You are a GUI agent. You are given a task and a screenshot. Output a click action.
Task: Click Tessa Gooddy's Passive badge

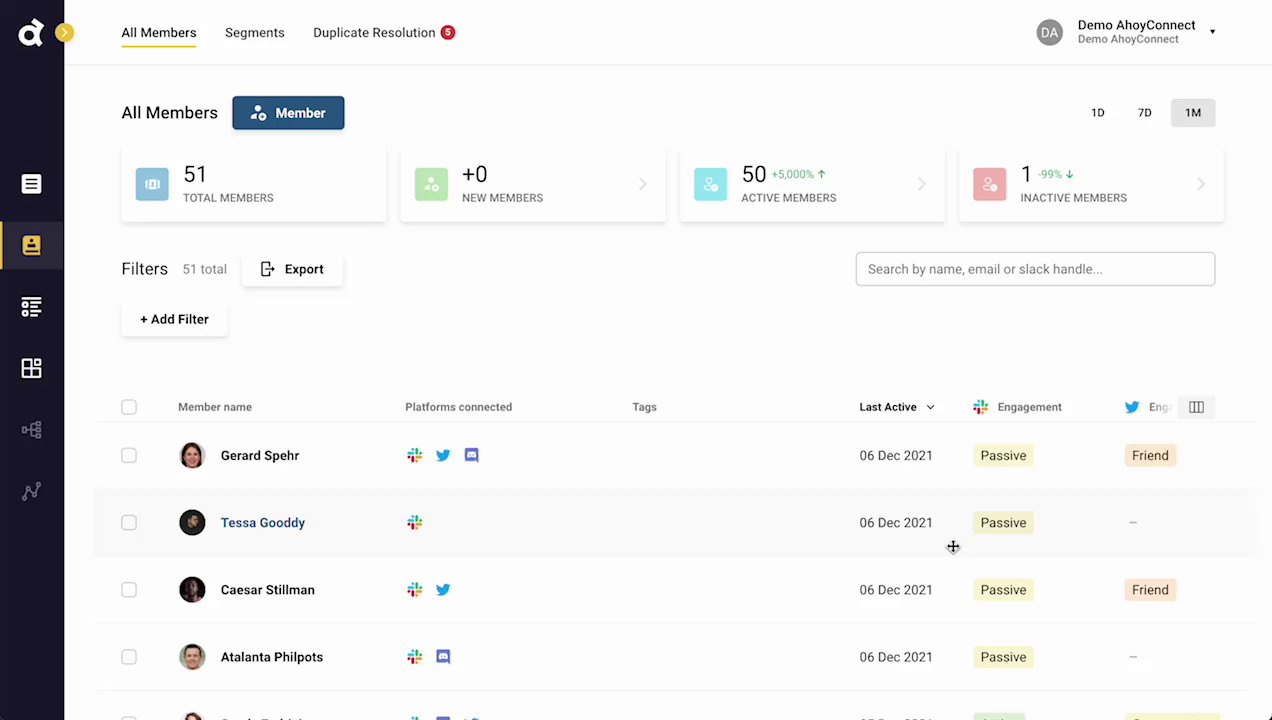1003,522
